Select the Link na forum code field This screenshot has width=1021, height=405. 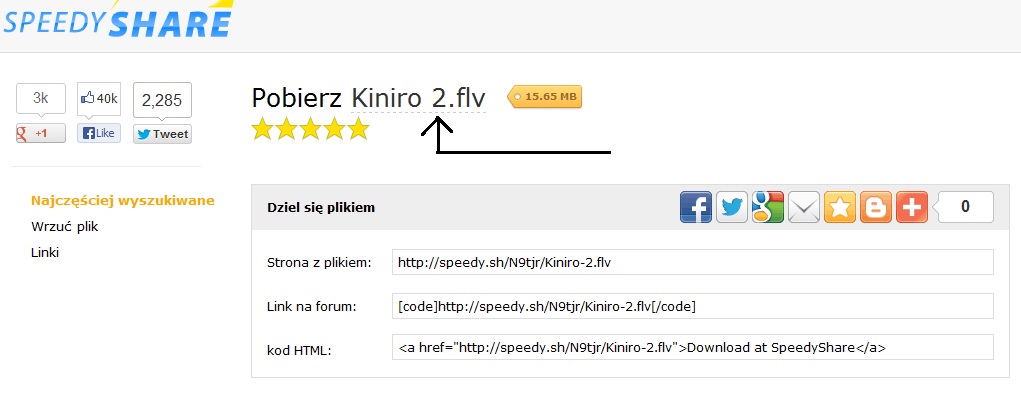[x=693, y=306]
